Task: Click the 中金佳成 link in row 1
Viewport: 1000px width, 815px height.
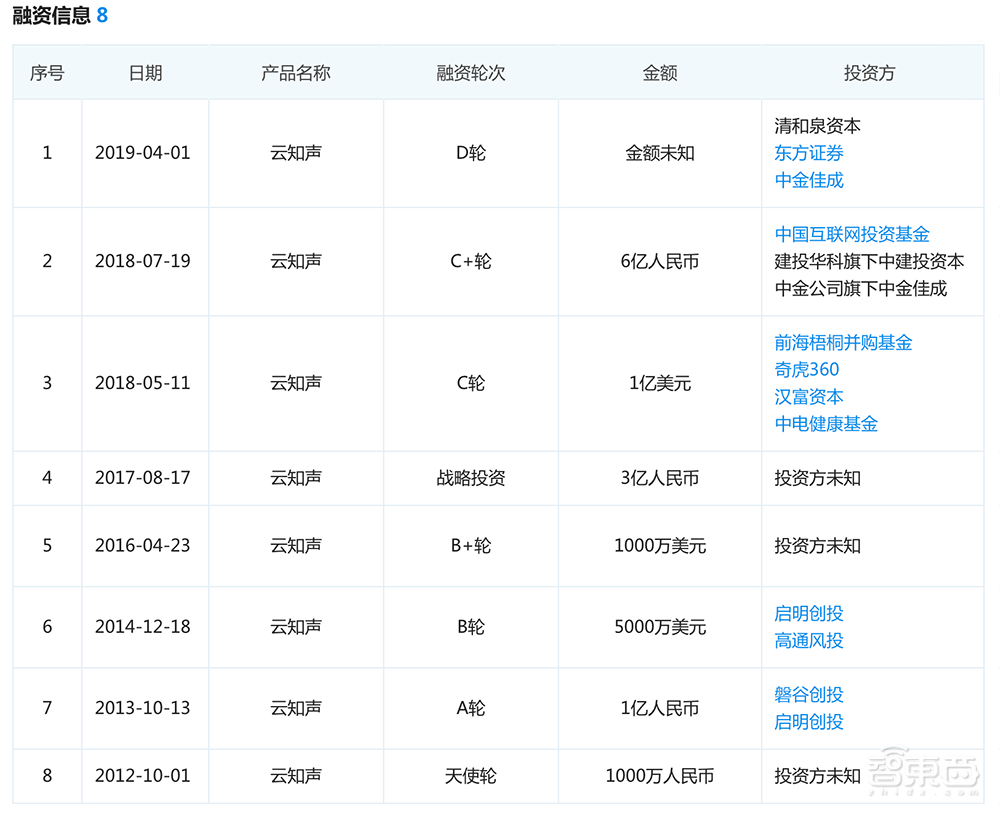Action: click(807, 180)
